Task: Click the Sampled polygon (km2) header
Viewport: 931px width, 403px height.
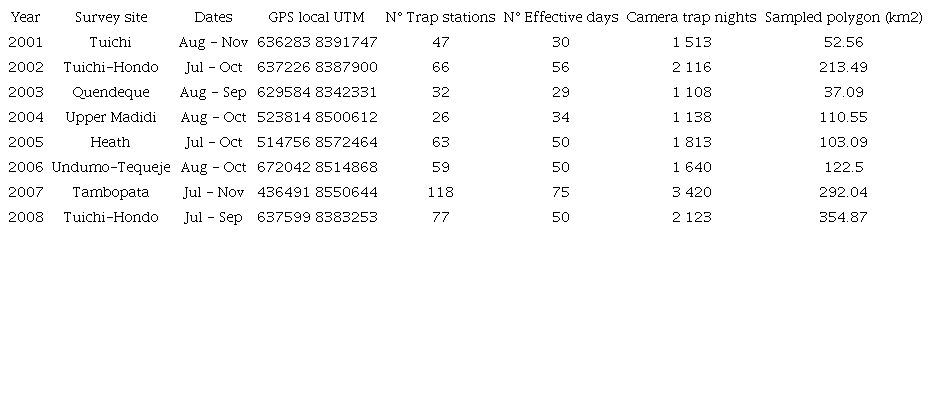Action: [843, 17]
